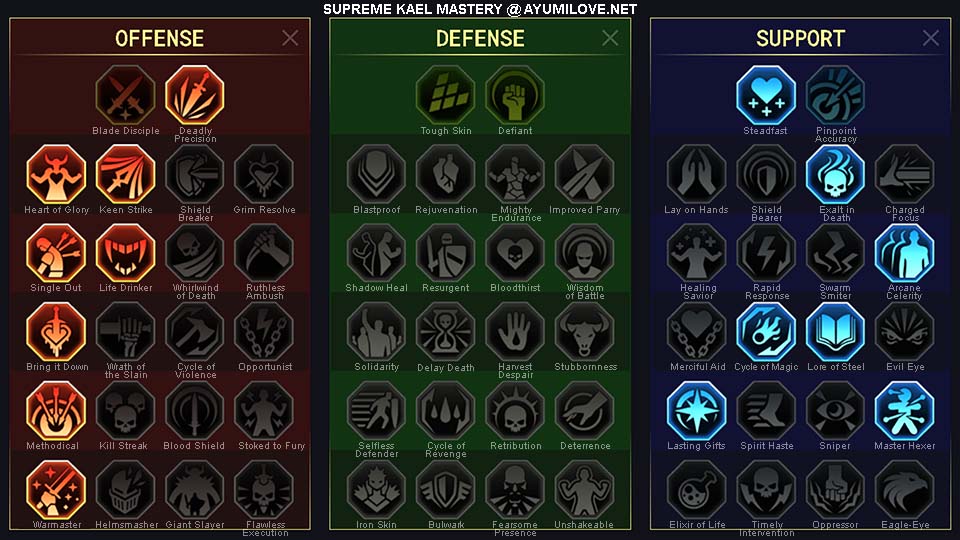Select the Giant Slayer mastery icon
Image resolution: width=960 pixels, height=540 pixels.
pyautogui.click(x=195, y=490)
